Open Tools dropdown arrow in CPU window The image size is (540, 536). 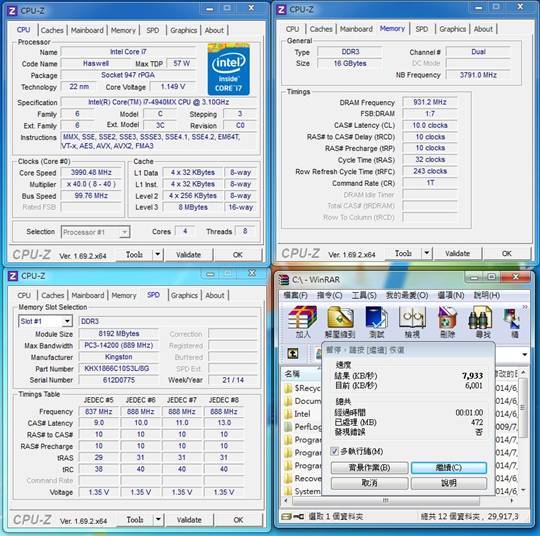click(x=157, y=255)
